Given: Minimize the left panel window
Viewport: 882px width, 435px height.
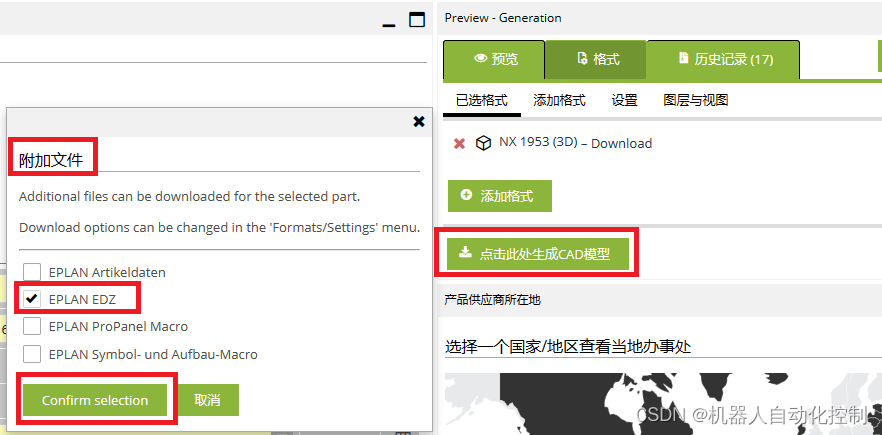Looking at the screenshot, I should pos(388,25).
